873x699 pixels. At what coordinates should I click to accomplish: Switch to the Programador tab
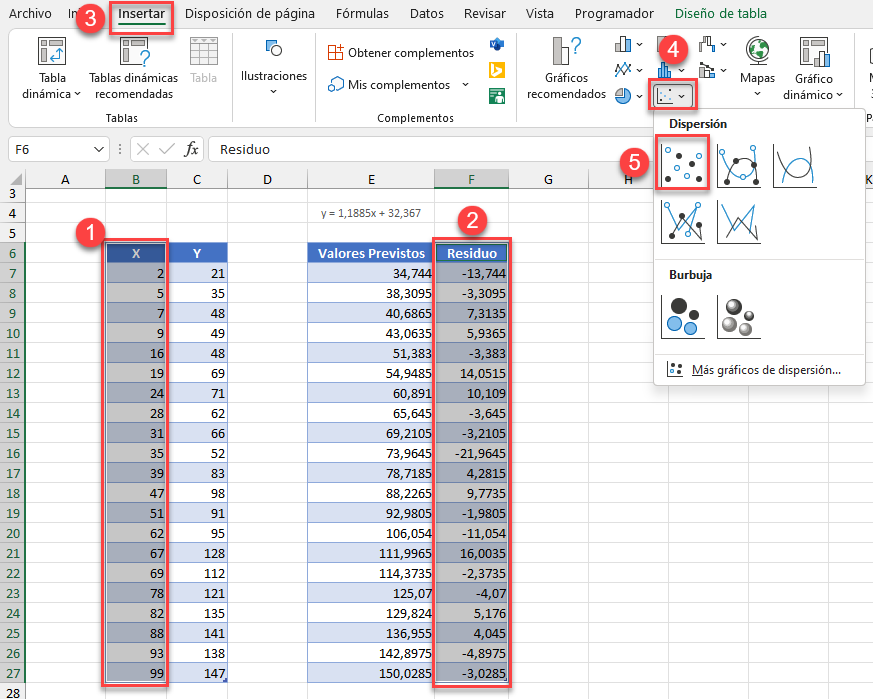[x=614, y=13]
